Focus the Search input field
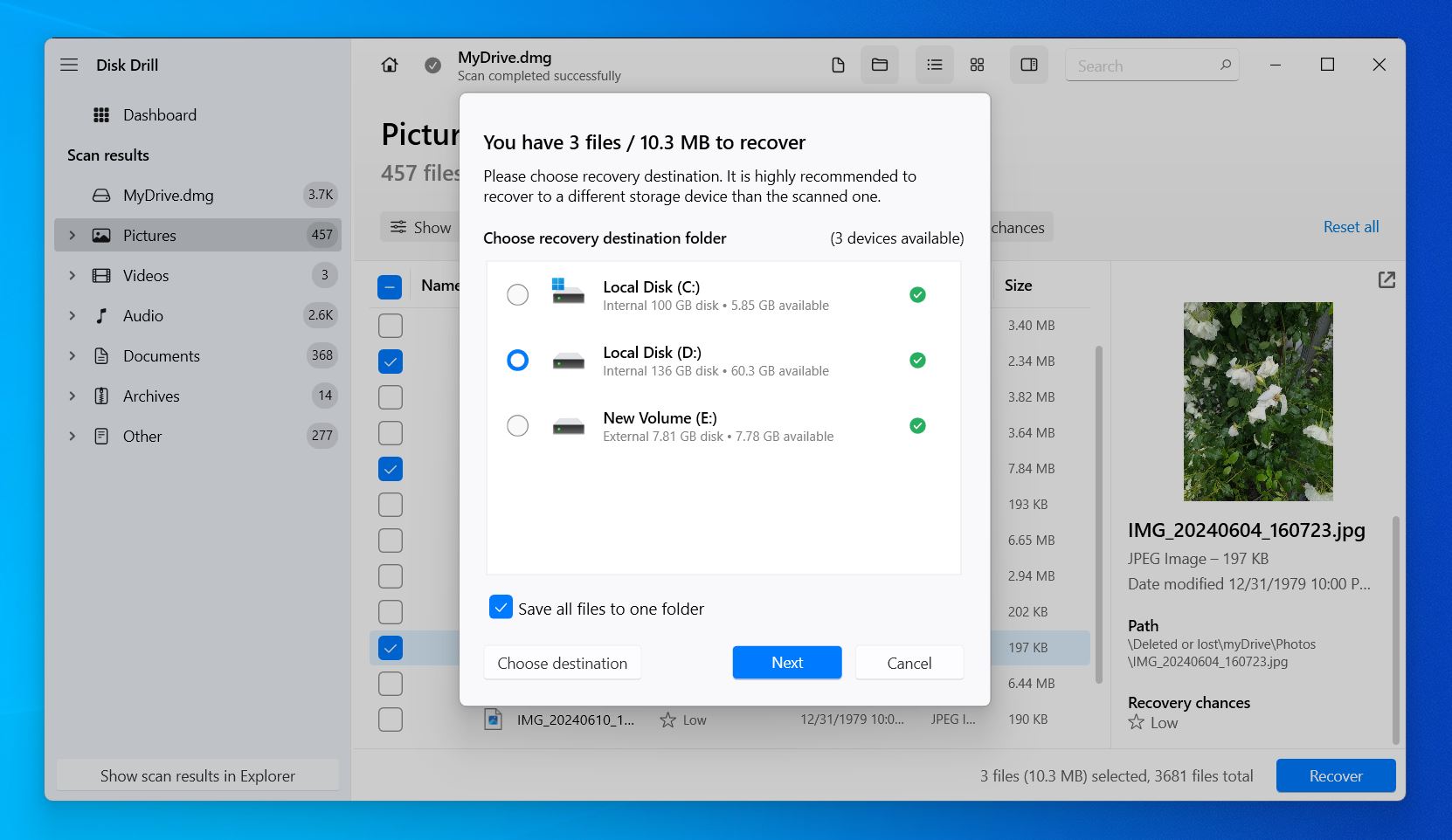 click(1151, 65)
